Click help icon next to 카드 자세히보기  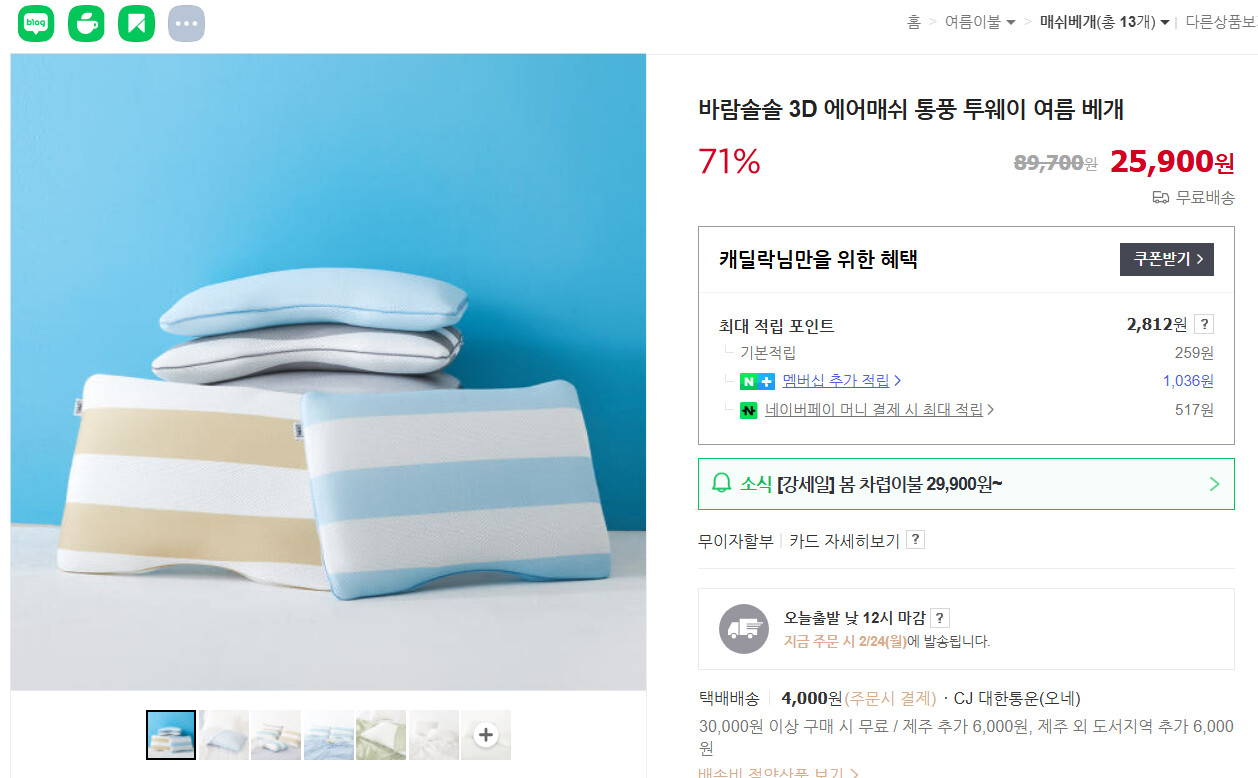point(915,540)
